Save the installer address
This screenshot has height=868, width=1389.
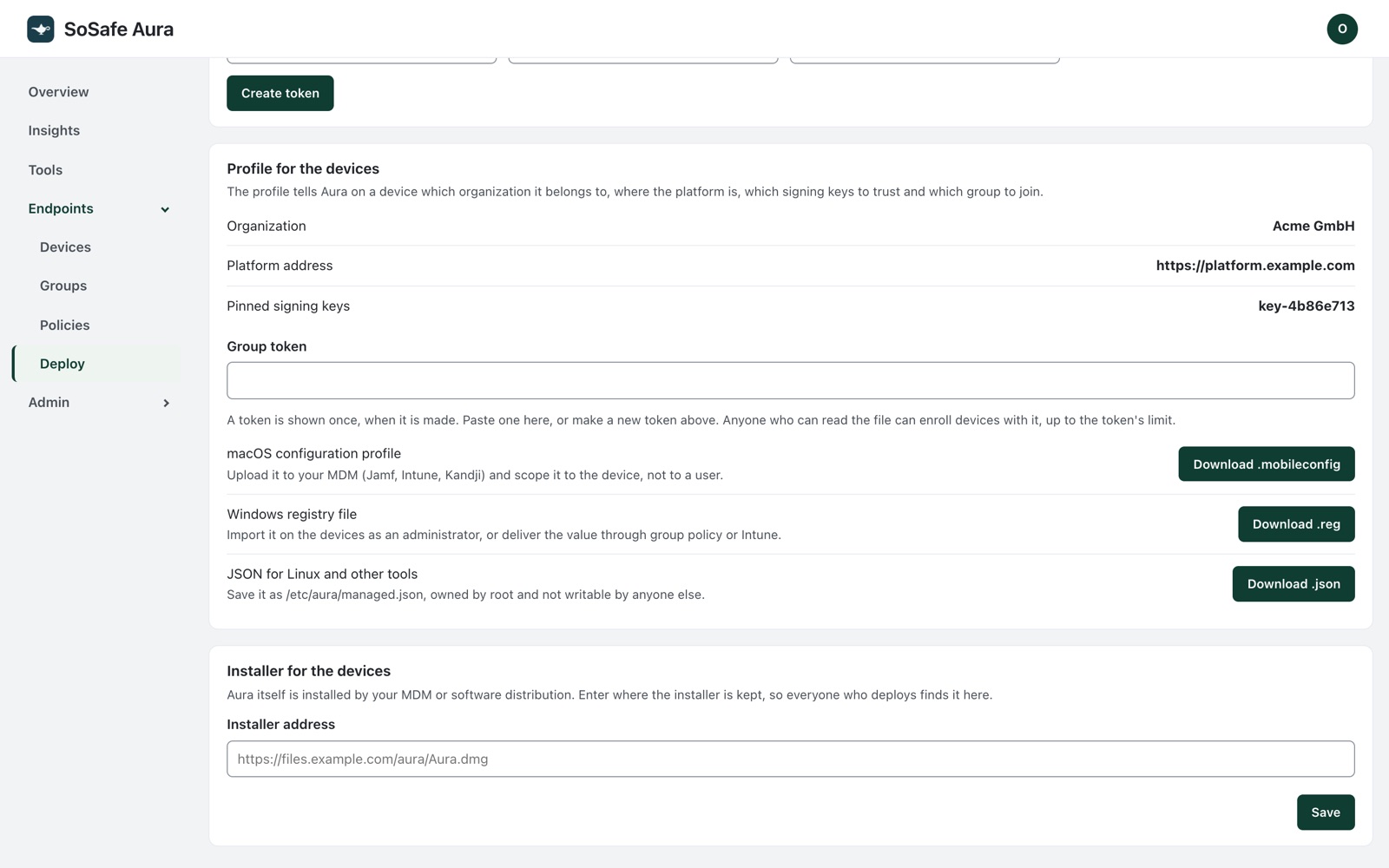coord(1326,812)
